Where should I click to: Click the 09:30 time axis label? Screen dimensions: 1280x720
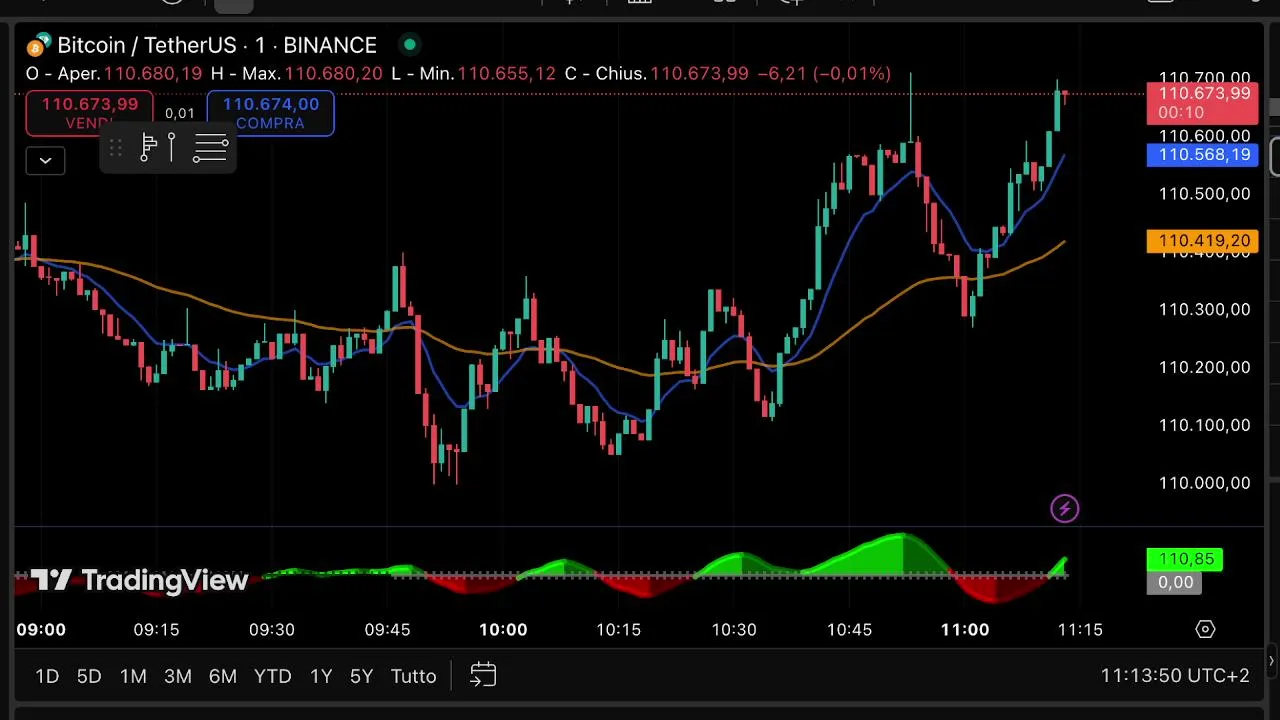point(272,630)
